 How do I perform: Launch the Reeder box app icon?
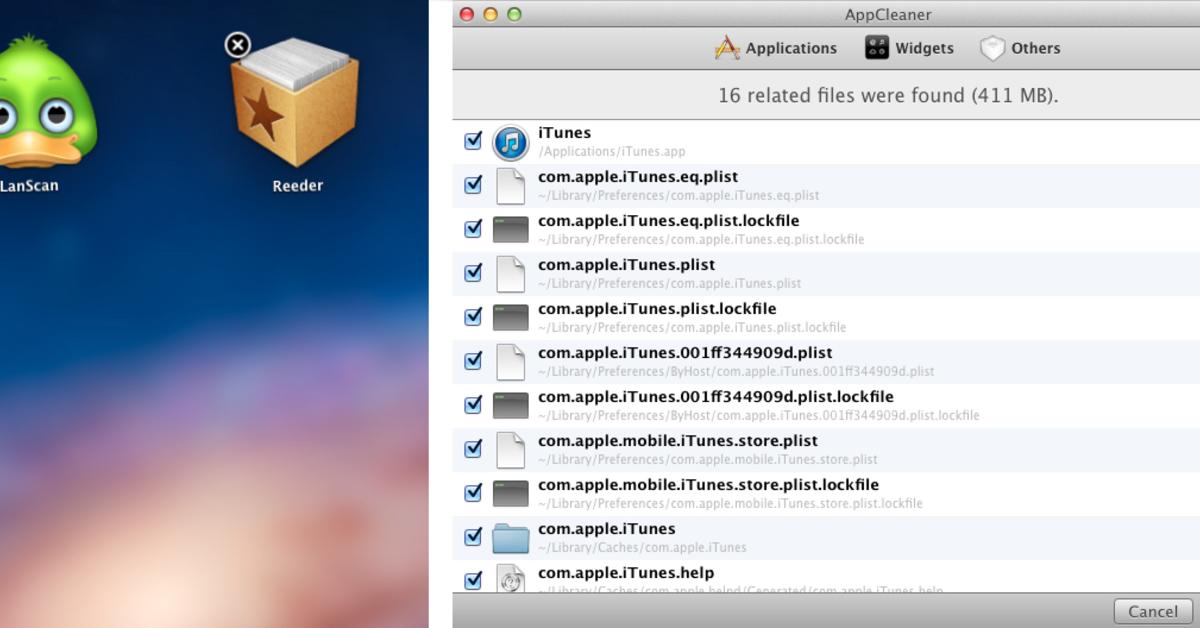point(295,104)
